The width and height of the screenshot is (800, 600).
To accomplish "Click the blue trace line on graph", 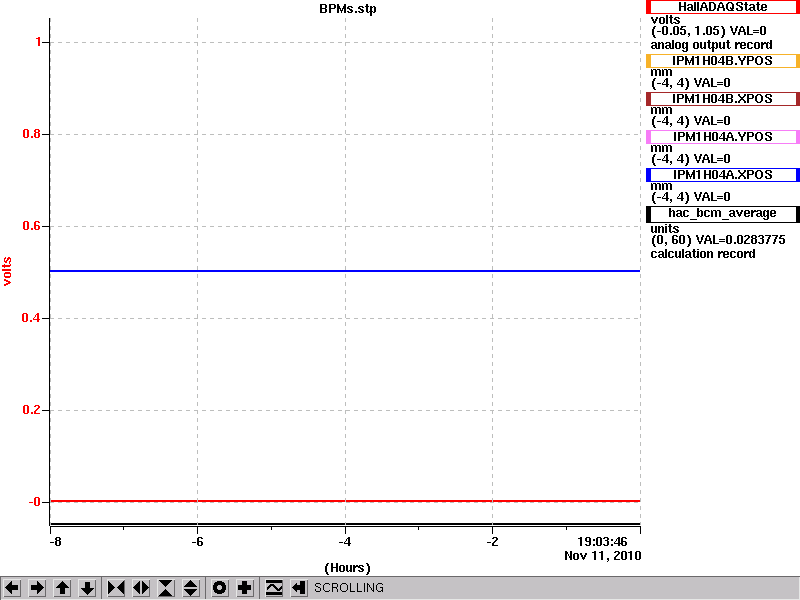I will [x=345, y=271].
